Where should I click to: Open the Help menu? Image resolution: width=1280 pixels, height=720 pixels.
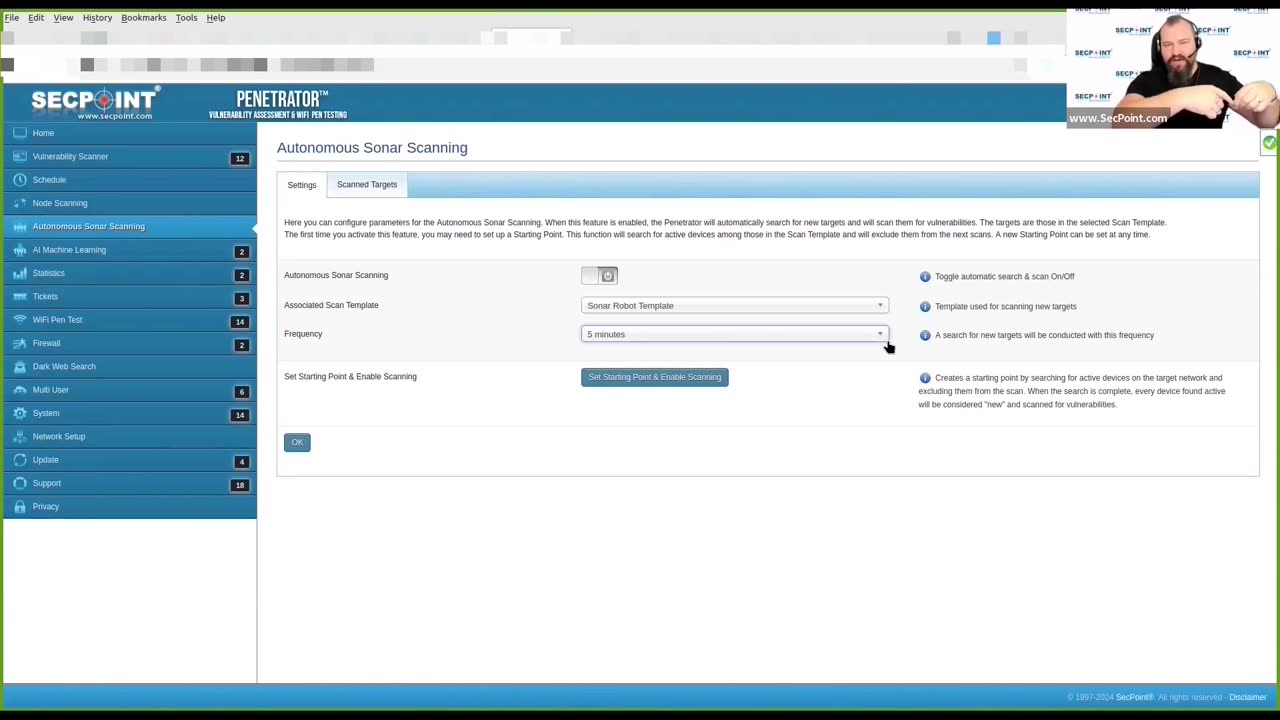click(x=216, y=17)
